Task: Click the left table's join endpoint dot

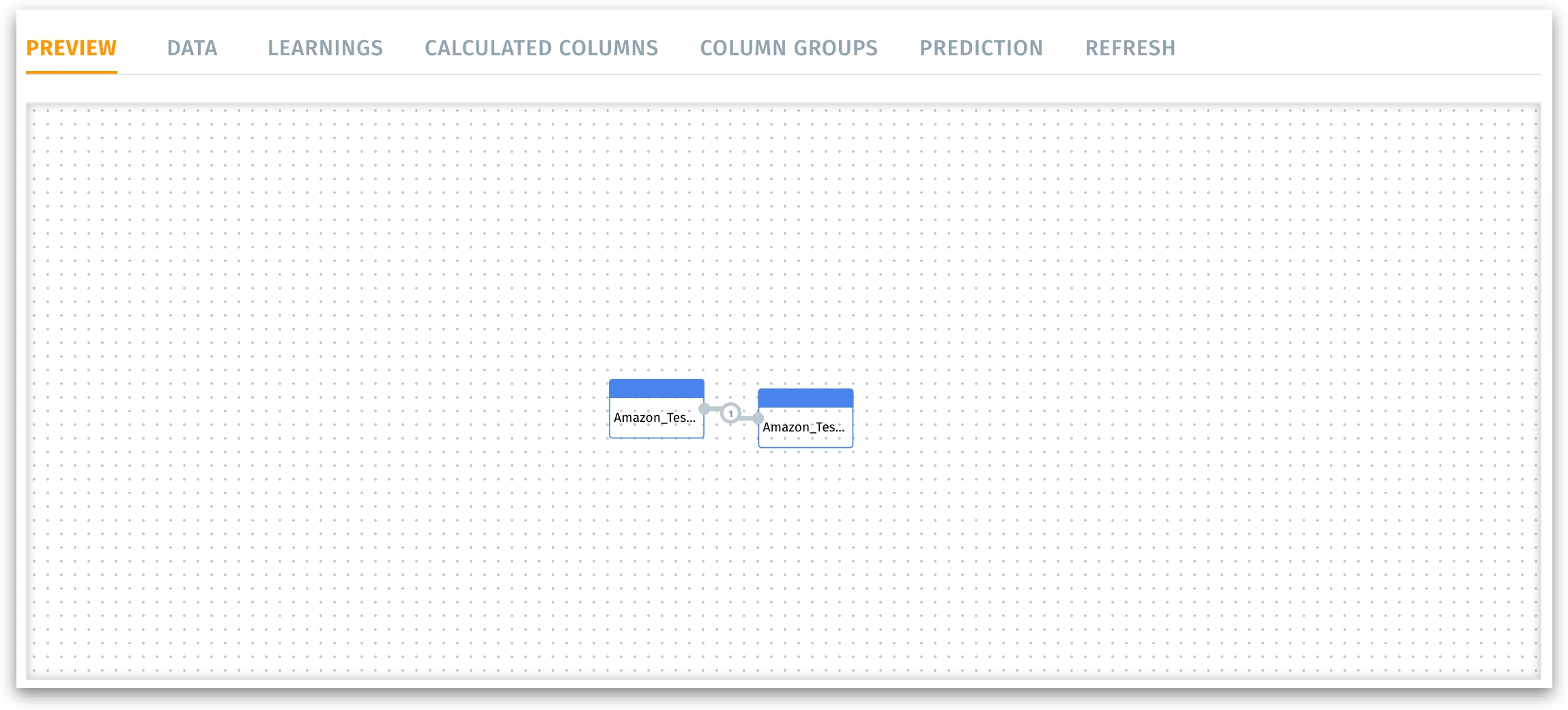Action: click(x=704, y=409)
